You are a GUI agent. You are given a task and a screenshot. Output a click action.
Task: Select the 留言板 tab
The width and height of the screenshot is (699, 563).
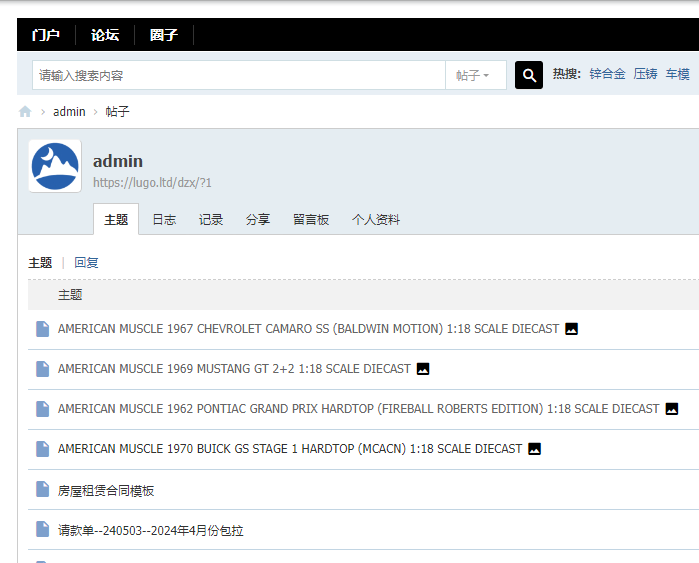311,220
